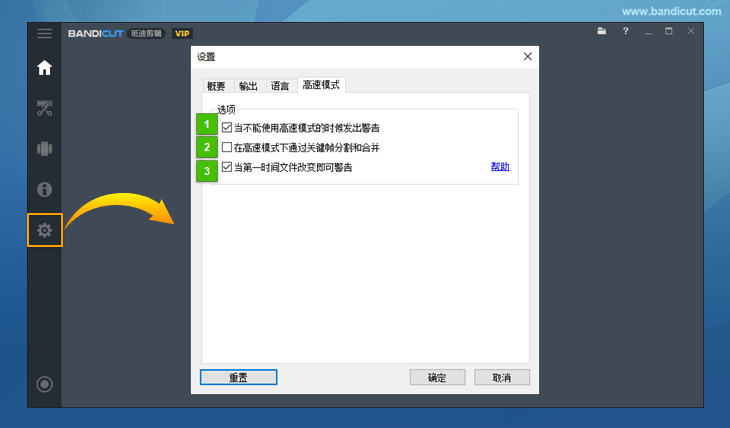Uncheck 当不能使用高速模式的时候发出警告
Viewport: 730px width, 428px height.
pyautogui.click(x=227, y=127)
